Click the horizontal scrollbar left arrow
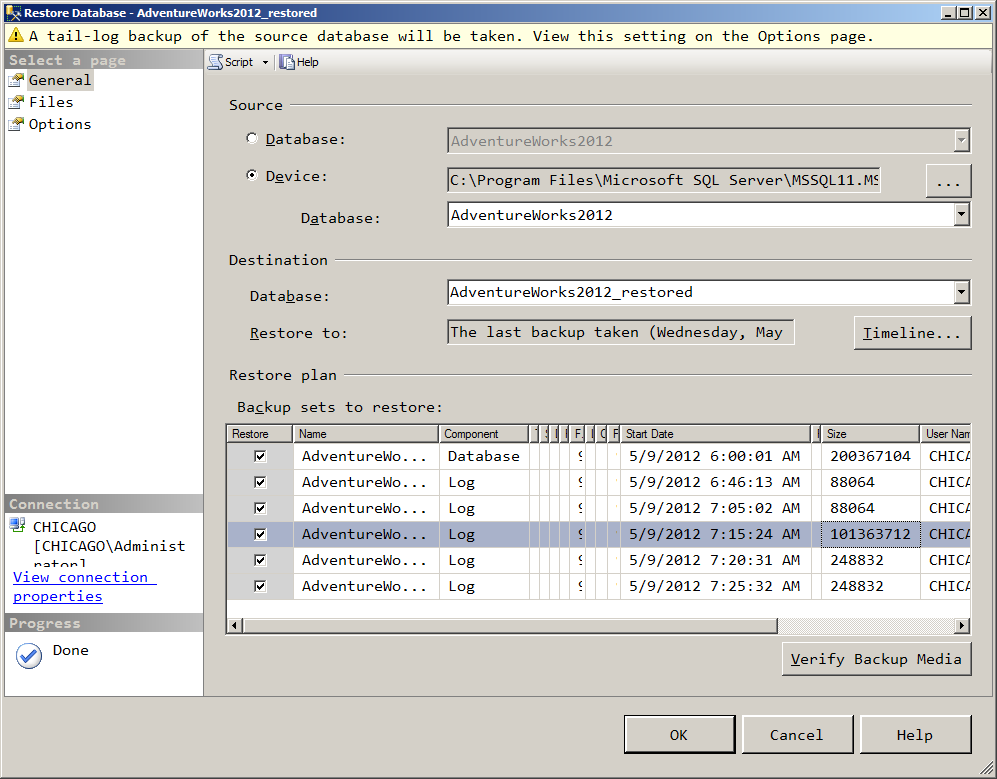 pyautogui.click(x=235, y=626)
